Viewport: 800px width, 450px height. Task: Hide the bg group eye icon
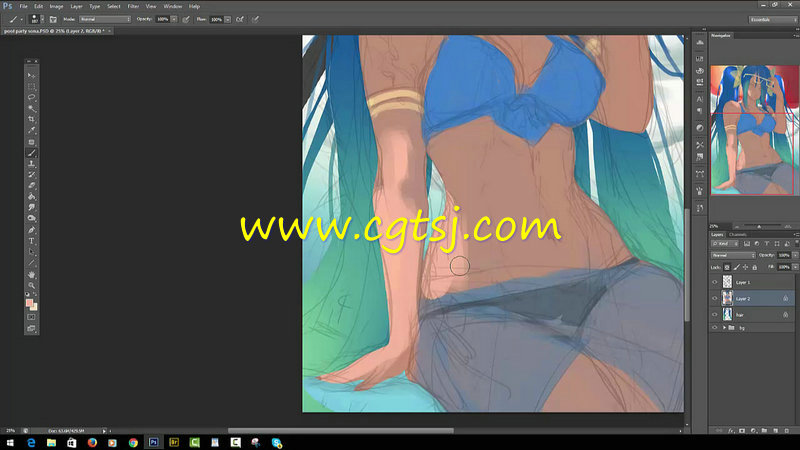pyautogui.click(x=715, y=328)
